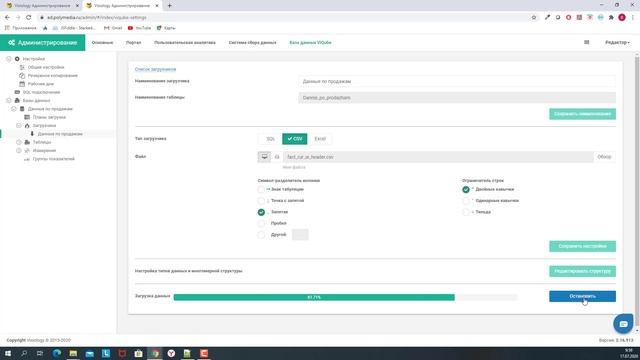Click the Базы данных icon in tree
This screenshot has height=360, width=640.
[x=17, y=100]
